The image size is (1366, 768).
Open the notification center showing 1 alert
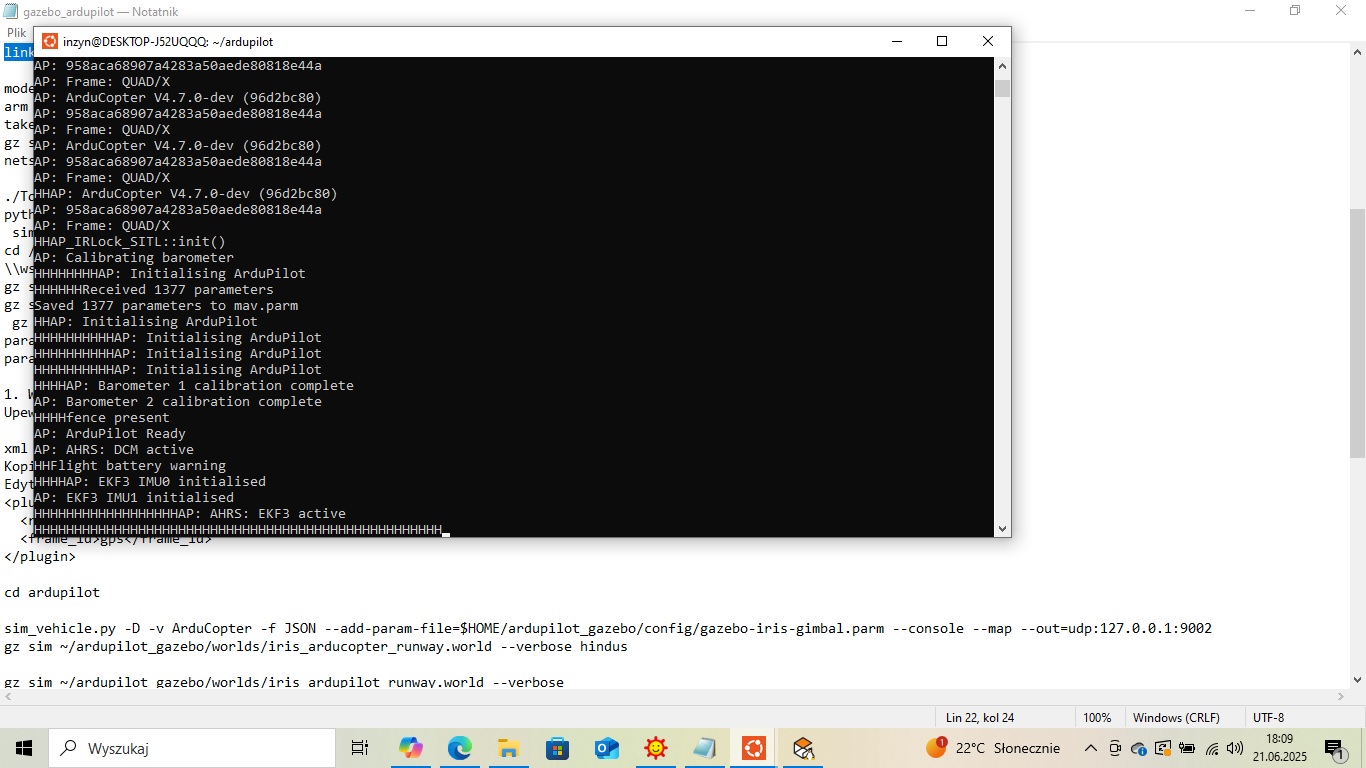[x=1335, y=748]
